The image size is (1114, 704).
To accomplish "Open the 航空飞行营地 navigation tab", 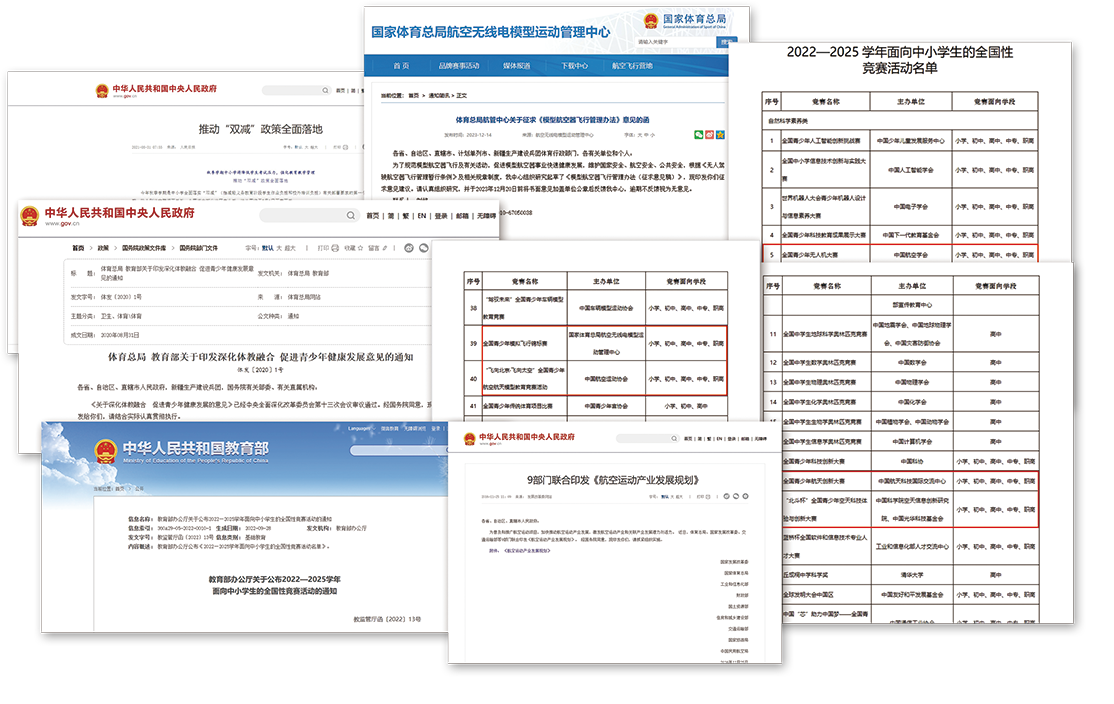I will tap(632, 65).
